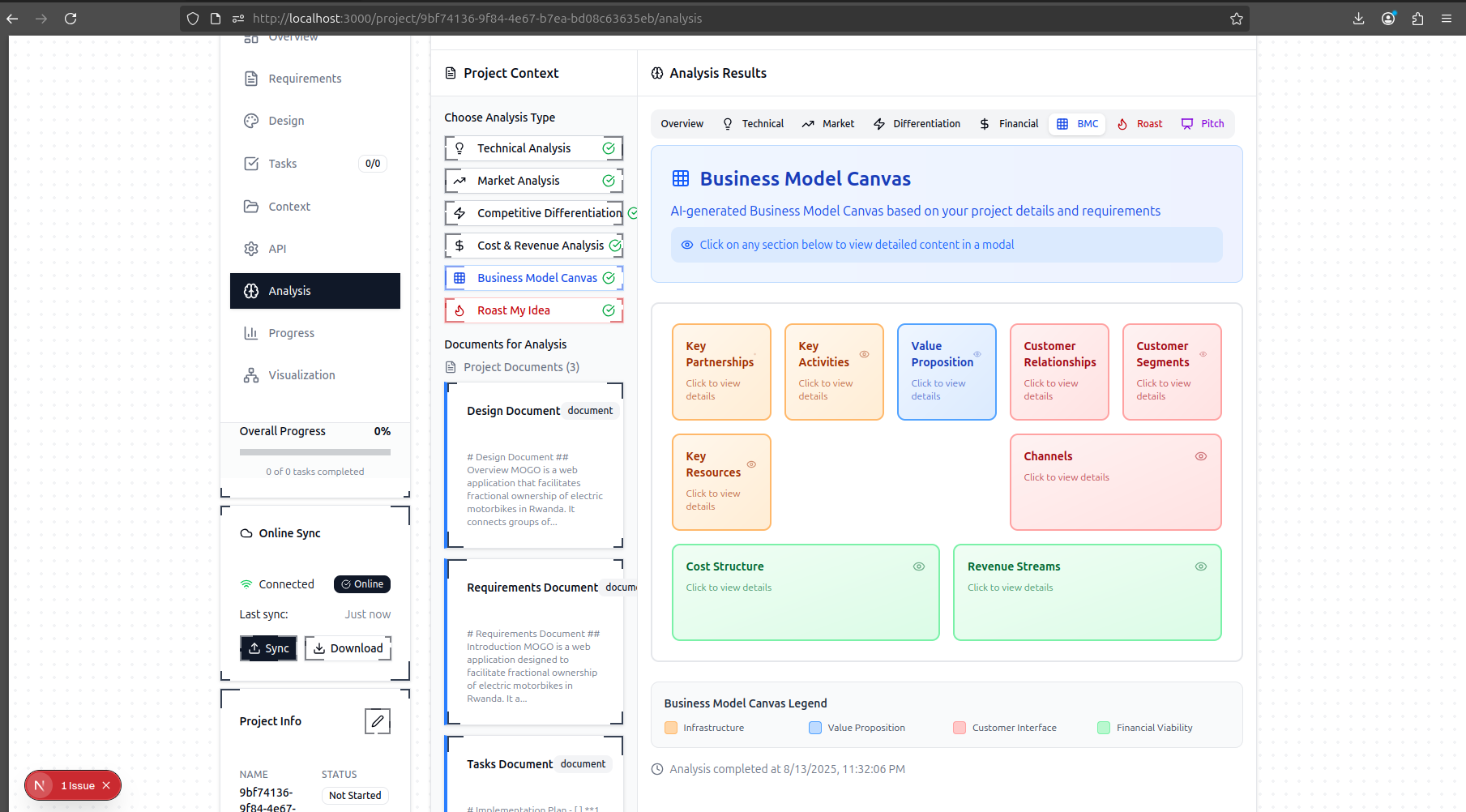Open the Design Document card
This screenshot has height=812, width=1466.
point(534,465)
